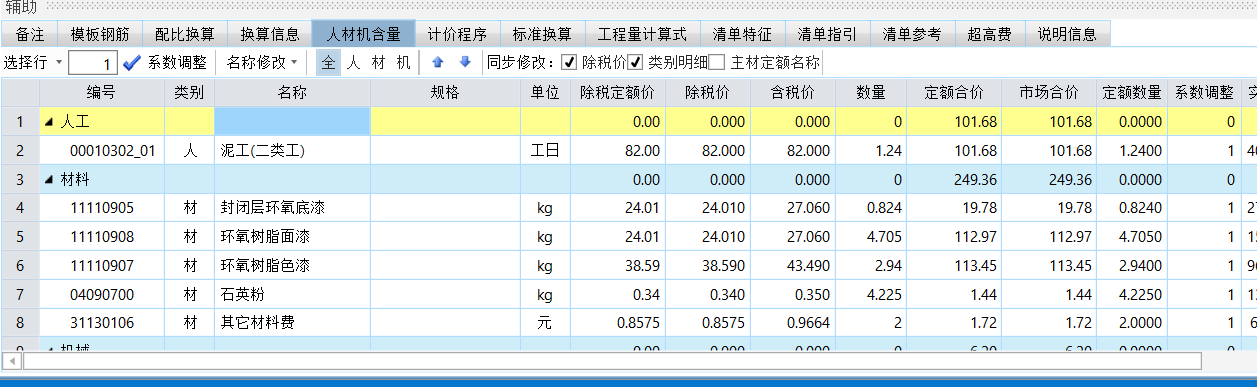Click the 类别 column header
The image size is (1257, 387).
(189, 93)
